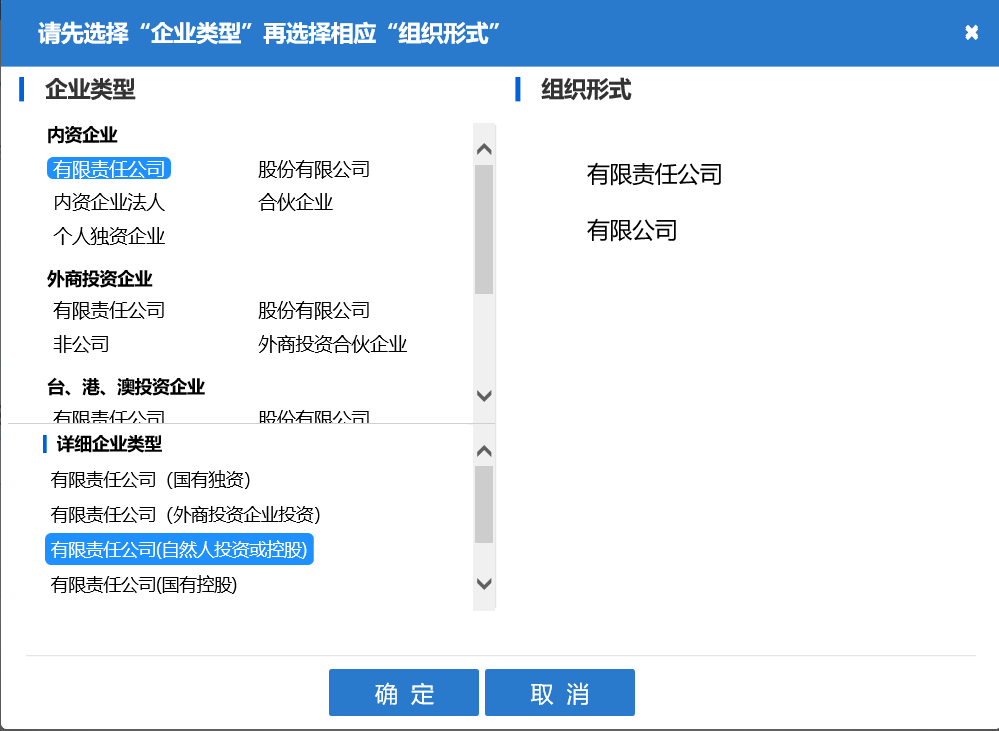
Task: 选择内资企业法人类型
Action: 110,202
